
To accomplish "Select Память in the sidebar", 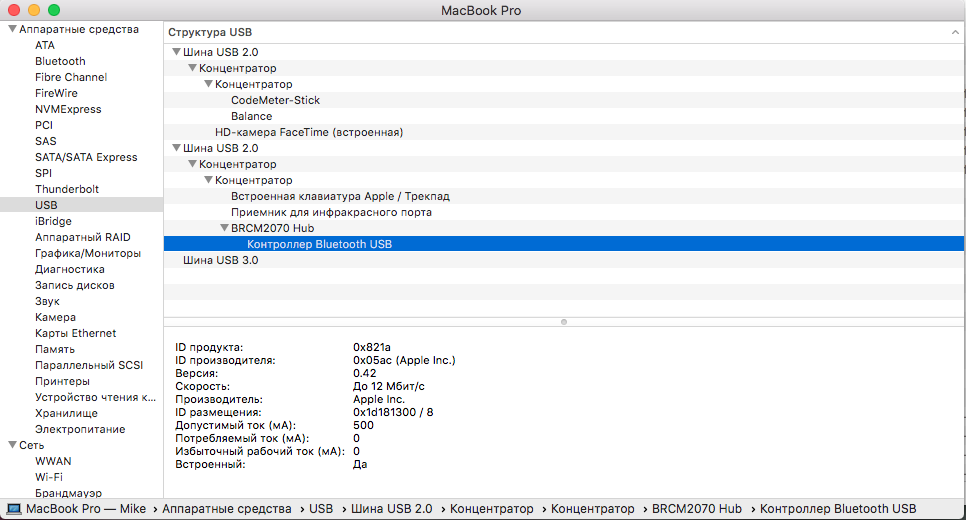I will click(54, 349).
